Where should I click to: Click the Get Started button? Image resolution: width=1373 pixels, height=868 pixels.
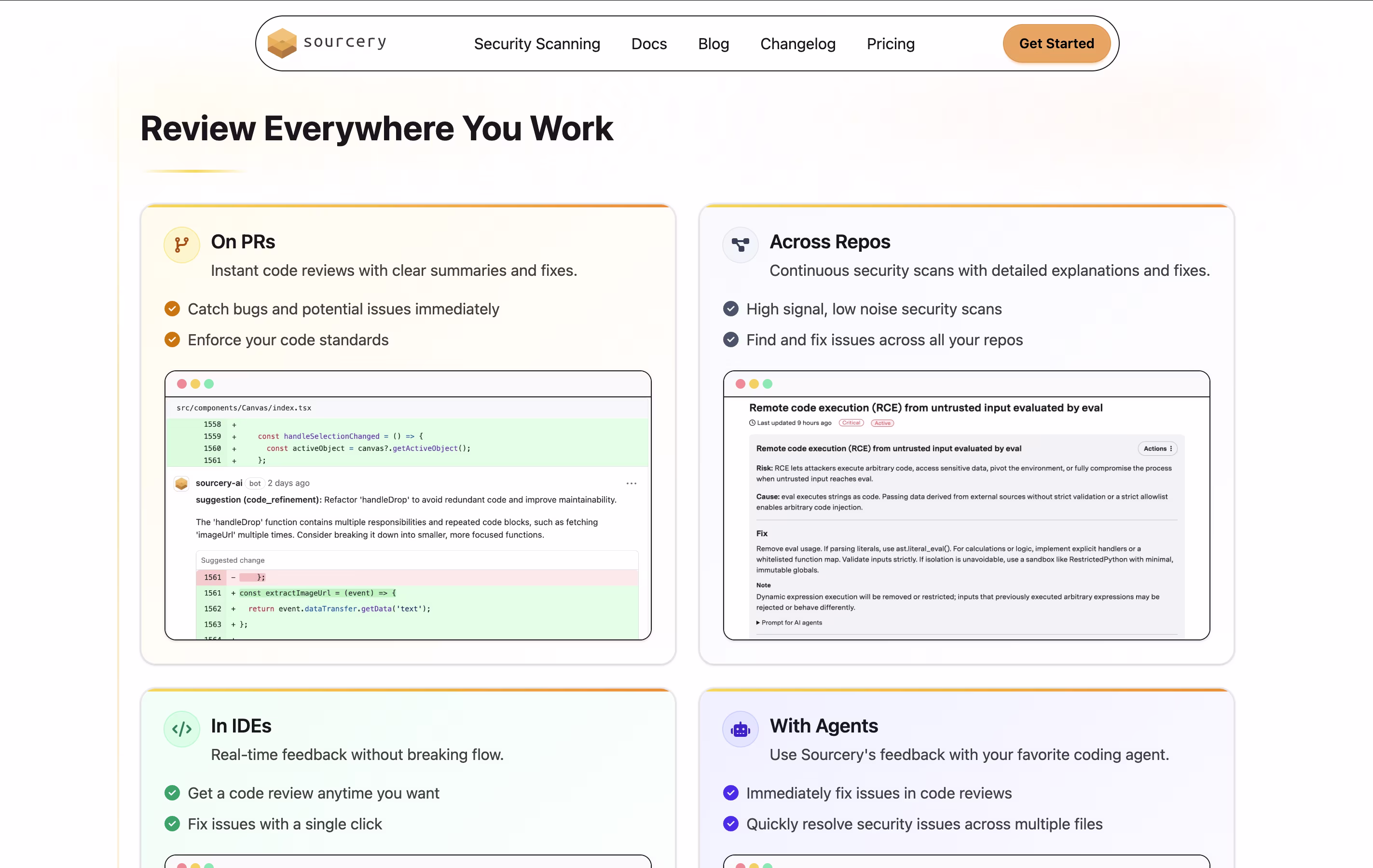click(x=1056, y=44)
